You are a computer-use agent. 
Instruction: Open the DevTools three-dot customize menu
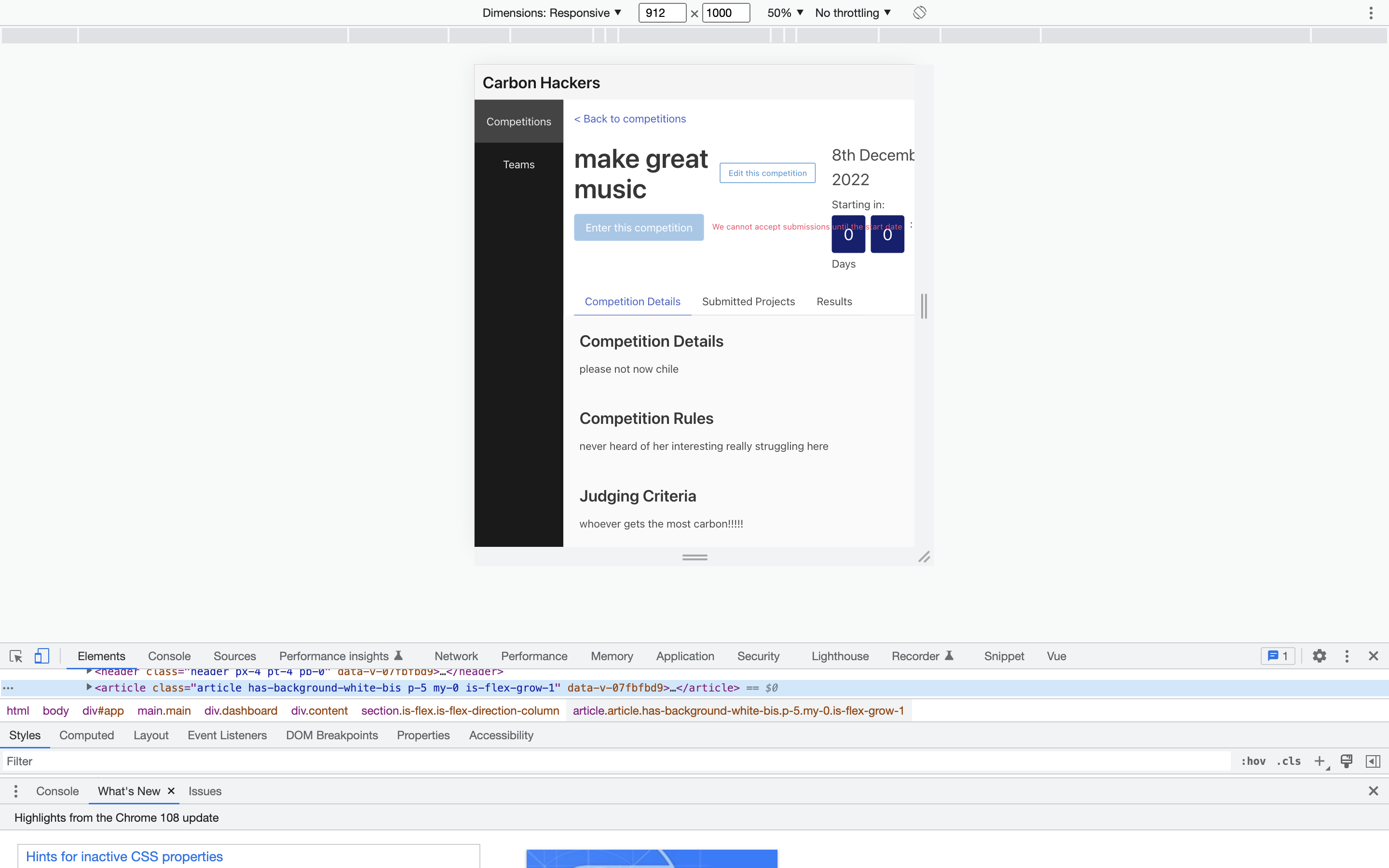pos(1346,656)
